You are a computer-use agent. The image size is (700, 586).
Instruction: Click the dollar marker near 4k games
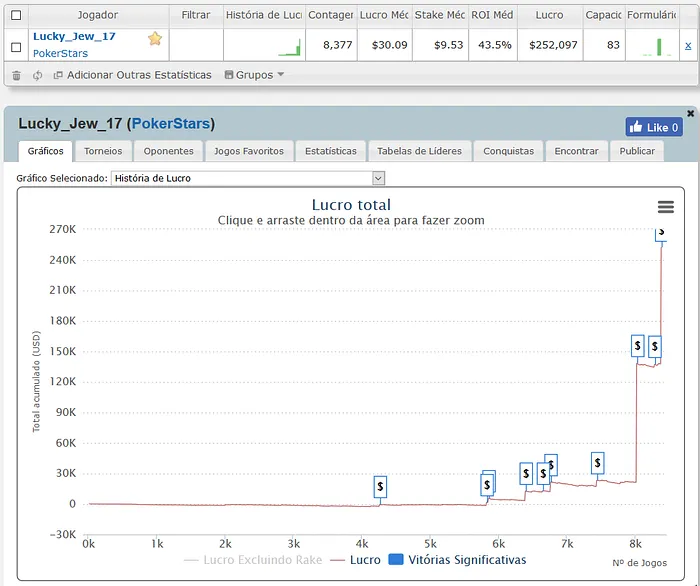coord(380,486)
